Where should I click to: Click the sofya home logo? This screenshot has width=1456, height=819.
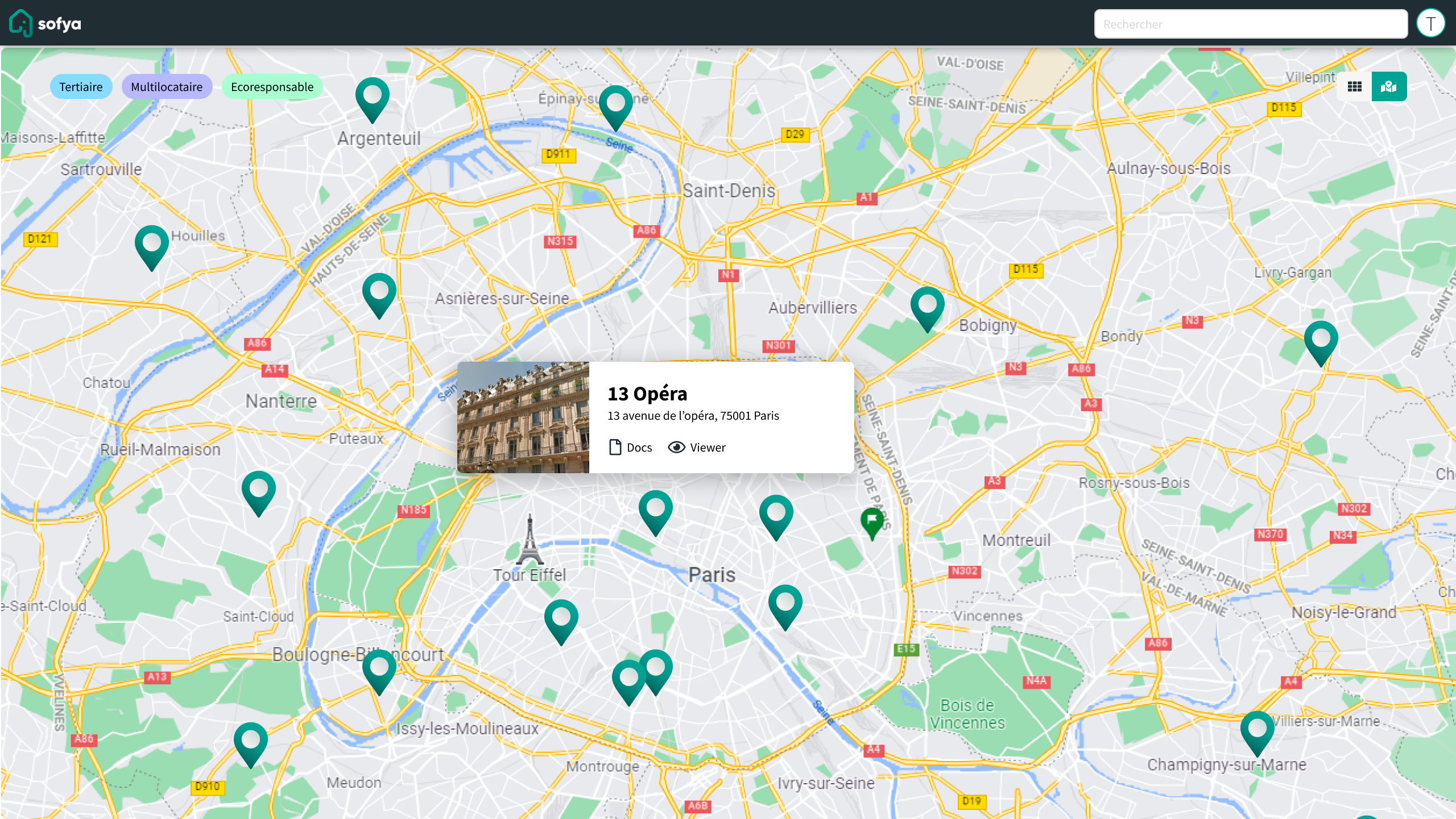click(x=45, y=23)
